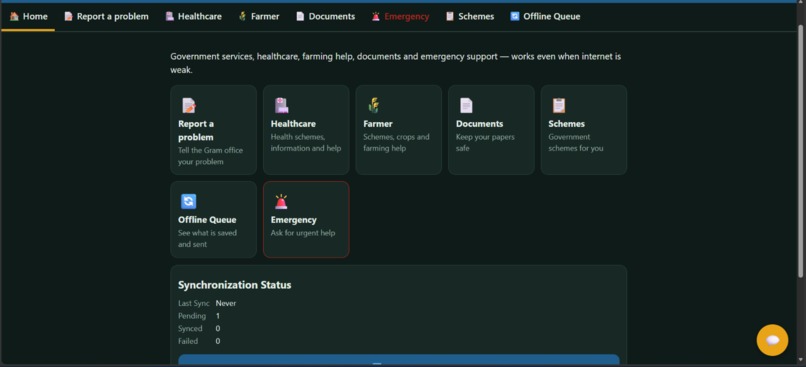Go to the Farmer navigation tab
This screenshot has width=806, height=367.
259,16
